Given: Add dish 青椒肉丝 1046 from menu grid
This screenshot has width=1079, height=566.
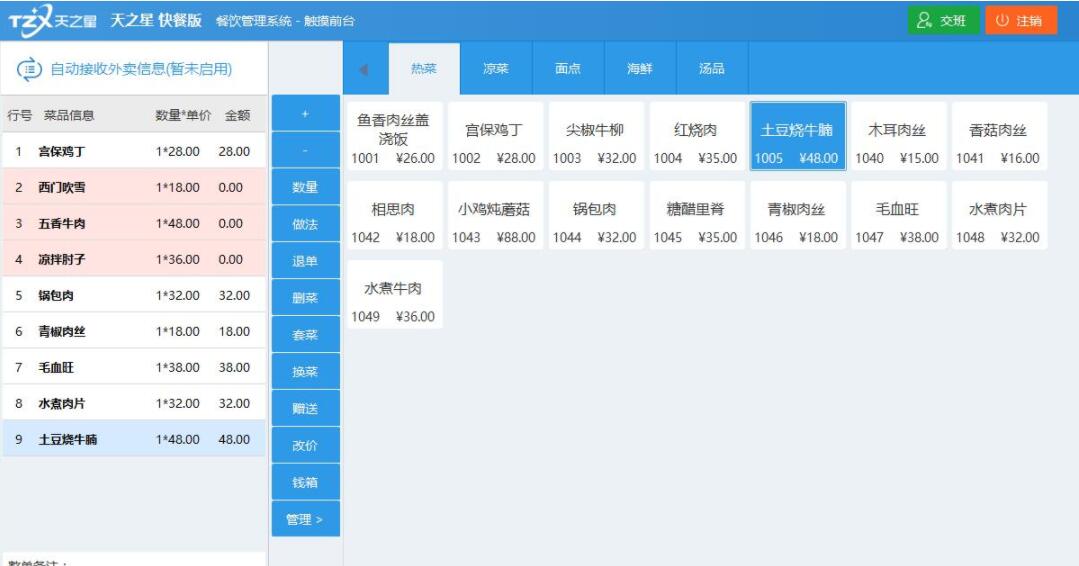Looking at the screenshot, I should (x=798, y=215).
